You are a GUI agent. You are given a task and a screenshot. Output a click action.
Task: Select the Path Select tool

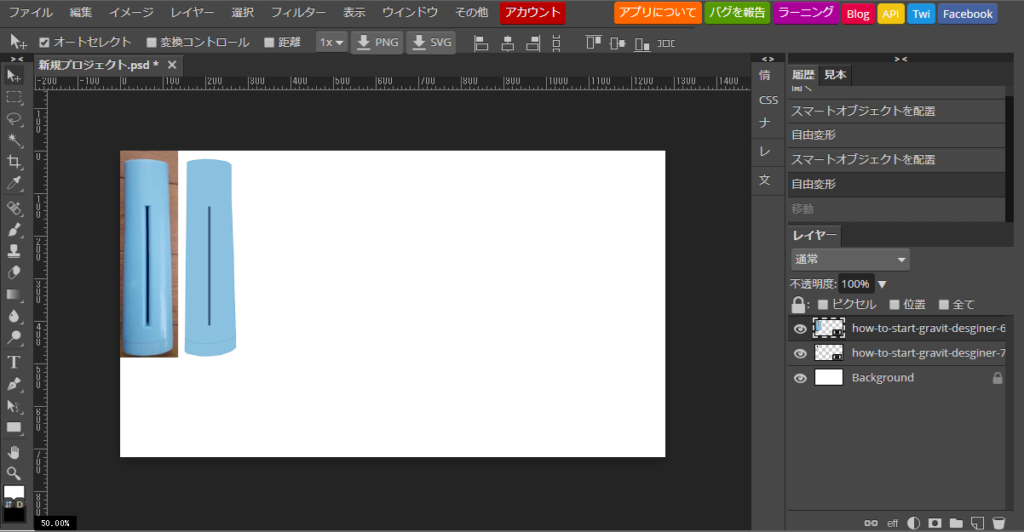pos(14,406)
